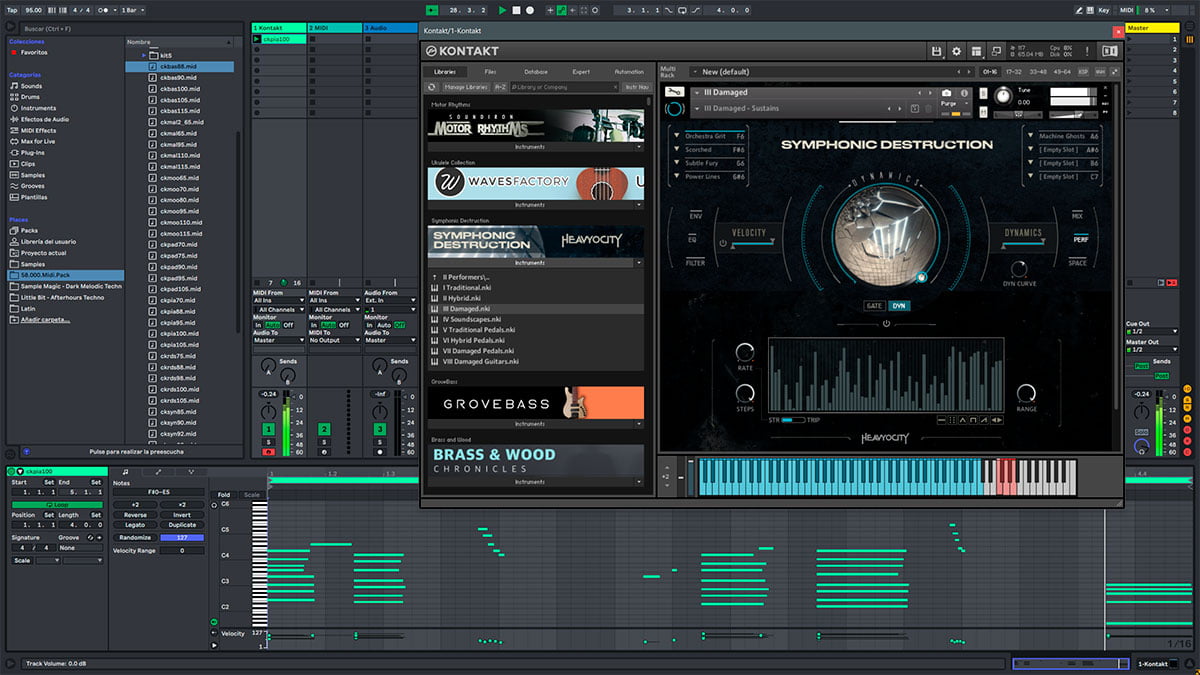The width and height of the screenshot is (1200, 675).
Task: Open the notes tab icon in clip view
Action: [x=125, y=471]
